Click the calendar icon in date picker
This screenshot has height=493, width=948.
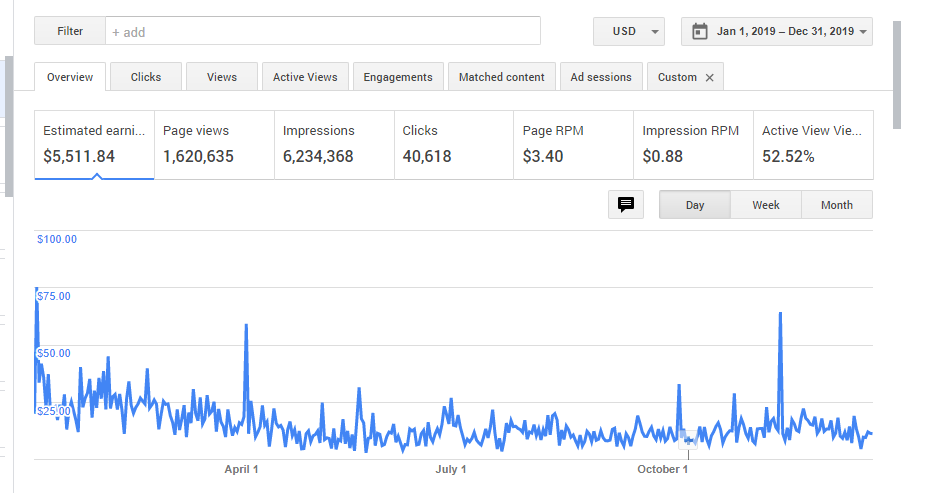point(700,31)
